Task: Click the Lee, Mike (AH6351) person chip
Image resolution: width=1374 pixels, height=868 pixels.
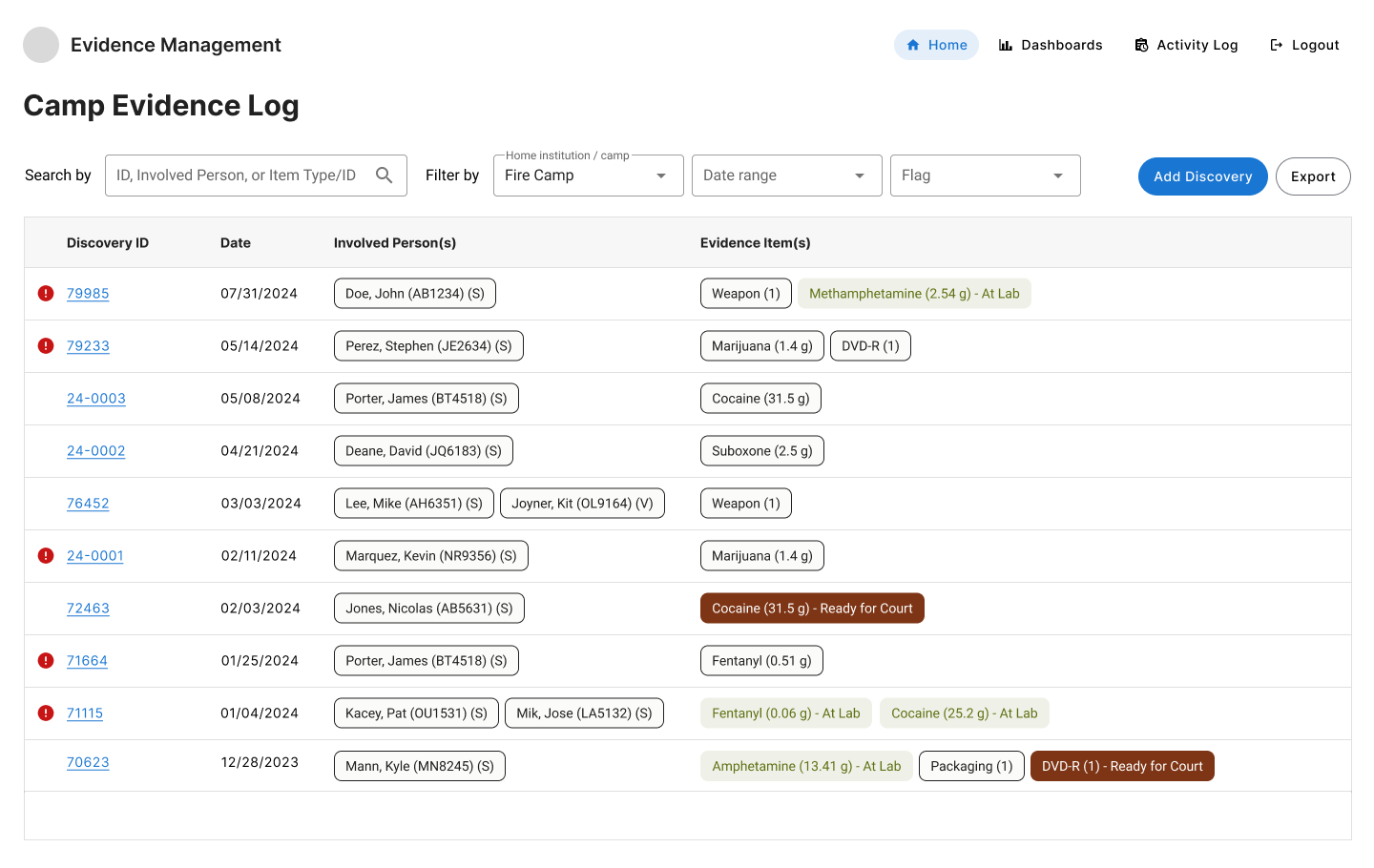Action: [x=414, y=504]
